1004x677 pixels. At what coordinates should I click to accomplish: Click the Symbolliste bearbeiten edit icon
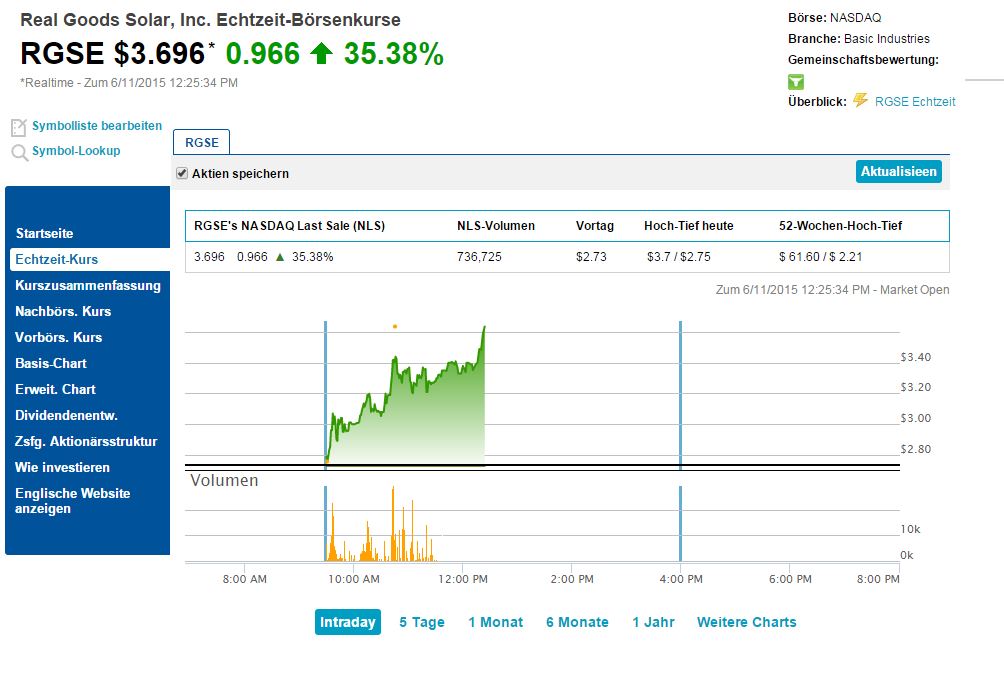[x=19, y=127]
